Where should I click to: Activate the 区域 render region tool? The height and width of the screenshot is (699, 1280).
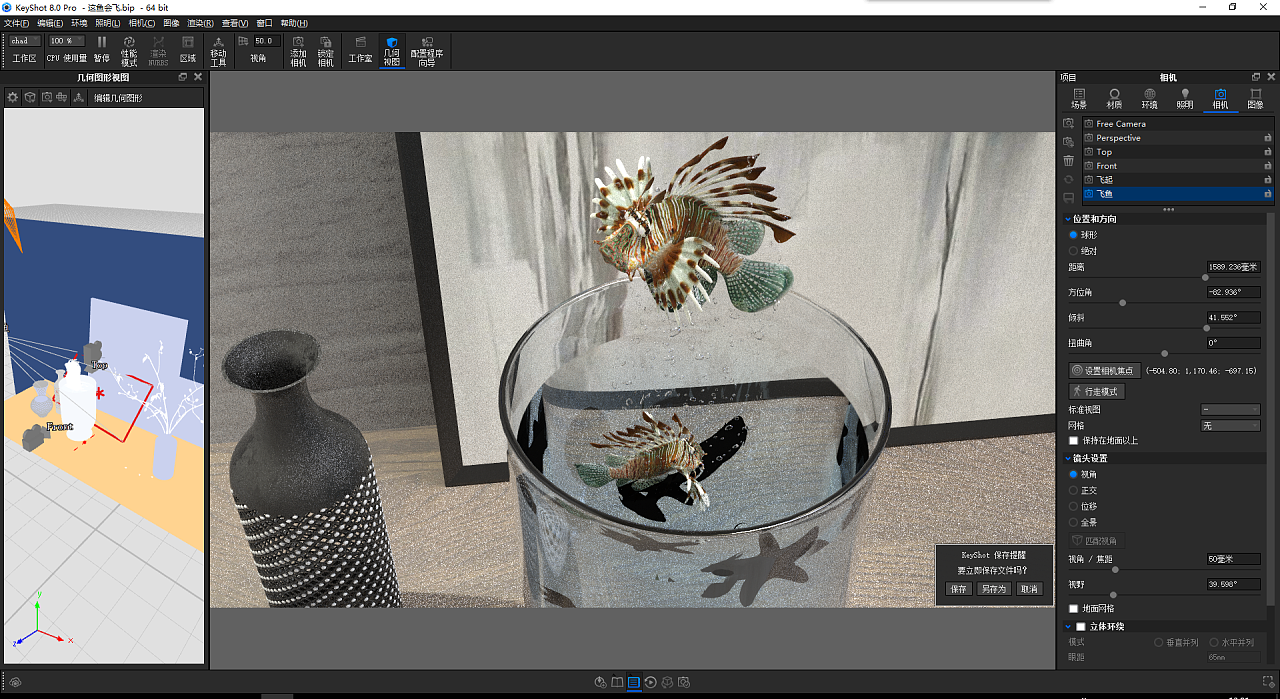coord(188,50)
